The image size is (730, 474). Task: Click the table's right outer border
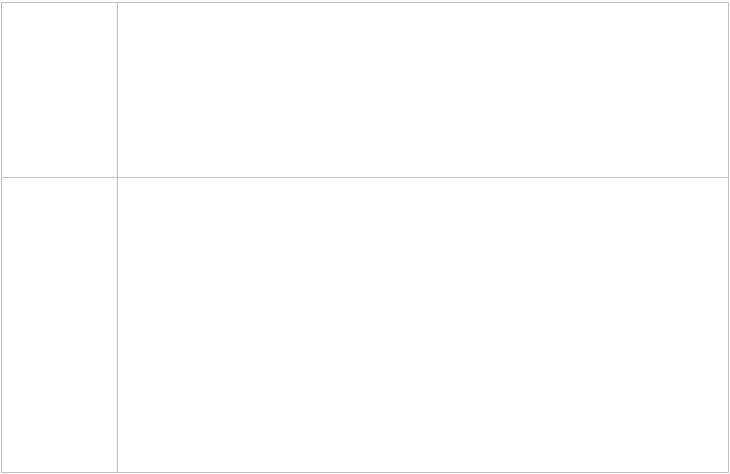[728, 237]
